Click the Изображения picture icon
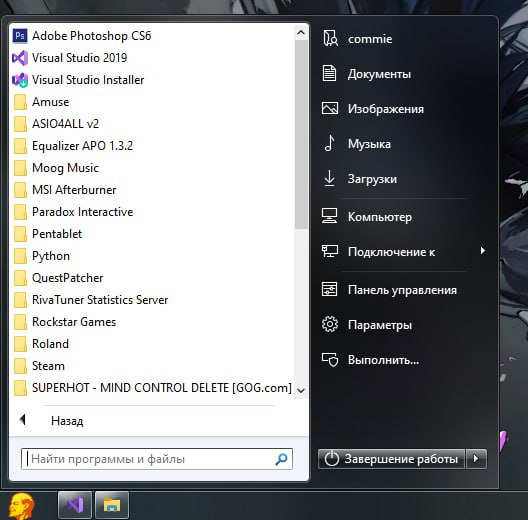528x520 pixels. (330, 108)
